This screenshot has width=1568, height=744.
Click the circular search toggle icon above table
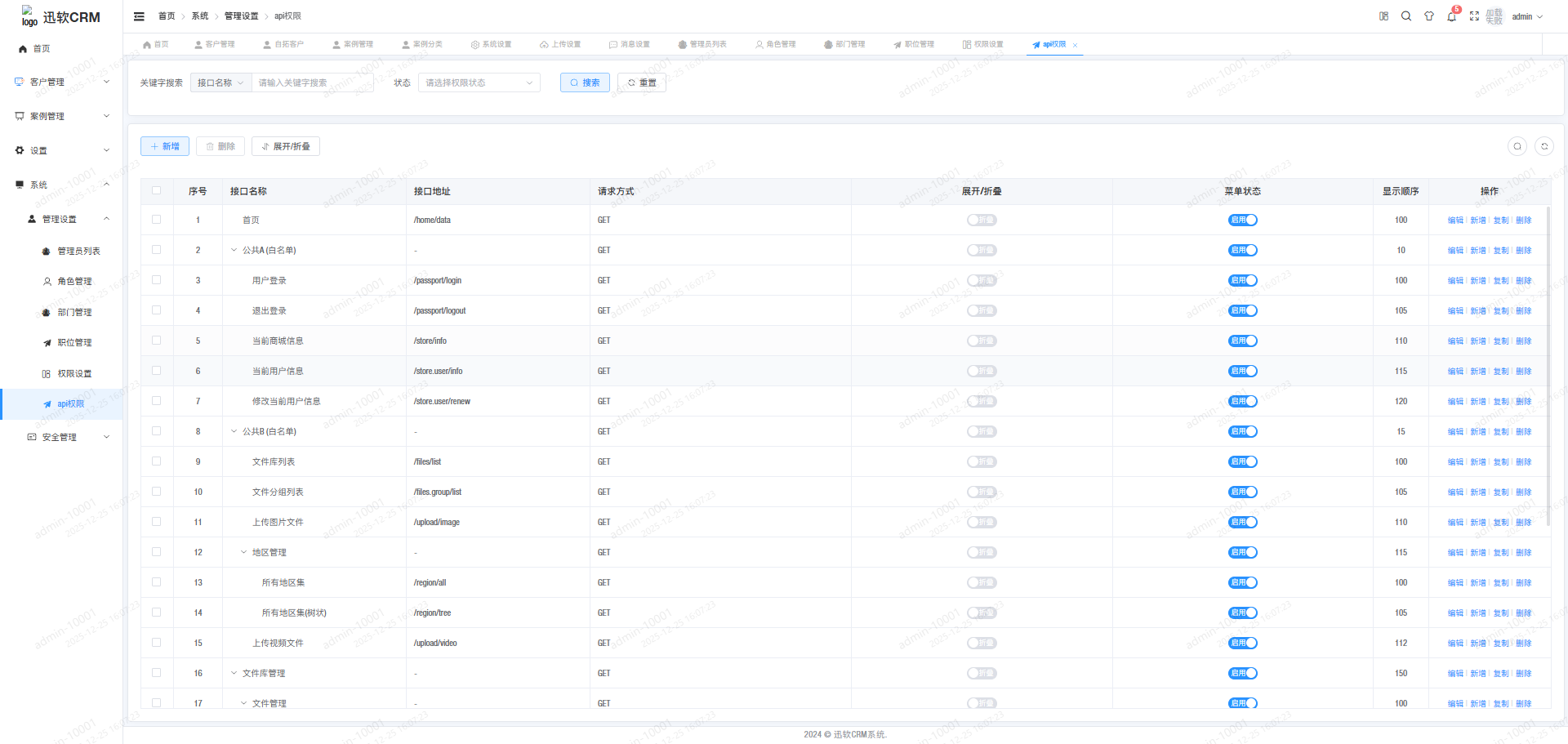1517,146
